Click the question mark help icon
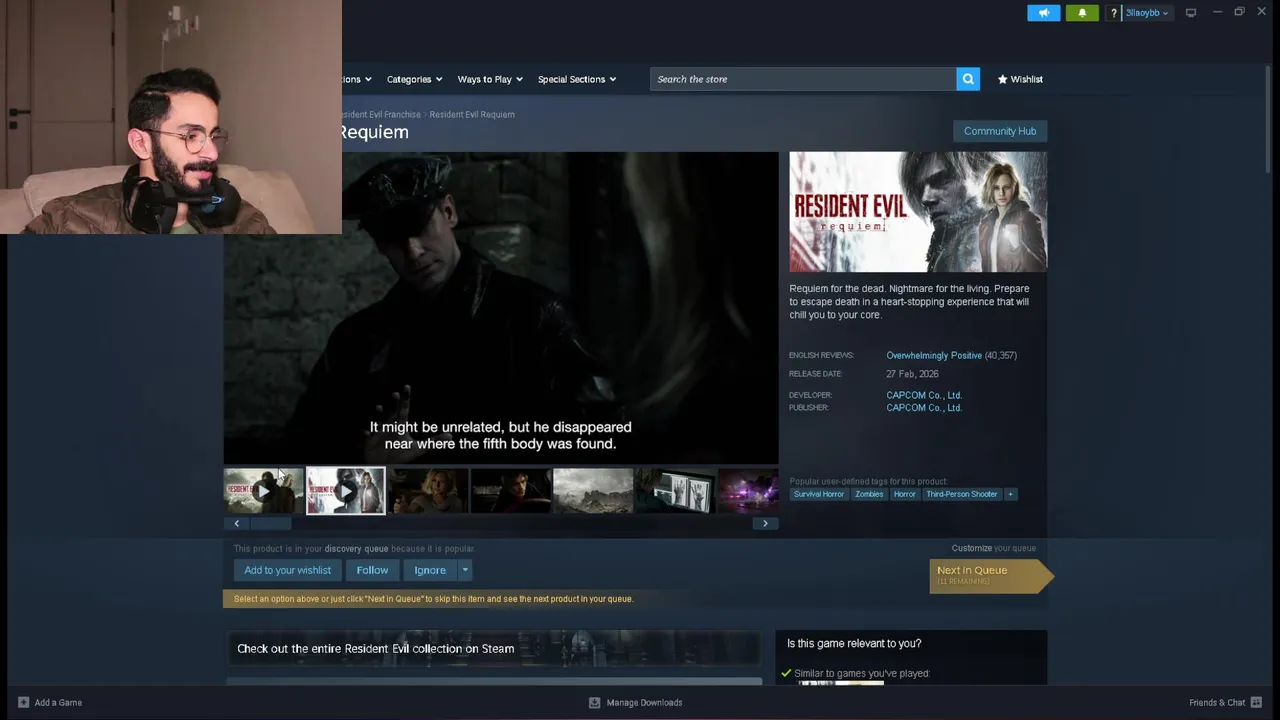 [1113, 13]
